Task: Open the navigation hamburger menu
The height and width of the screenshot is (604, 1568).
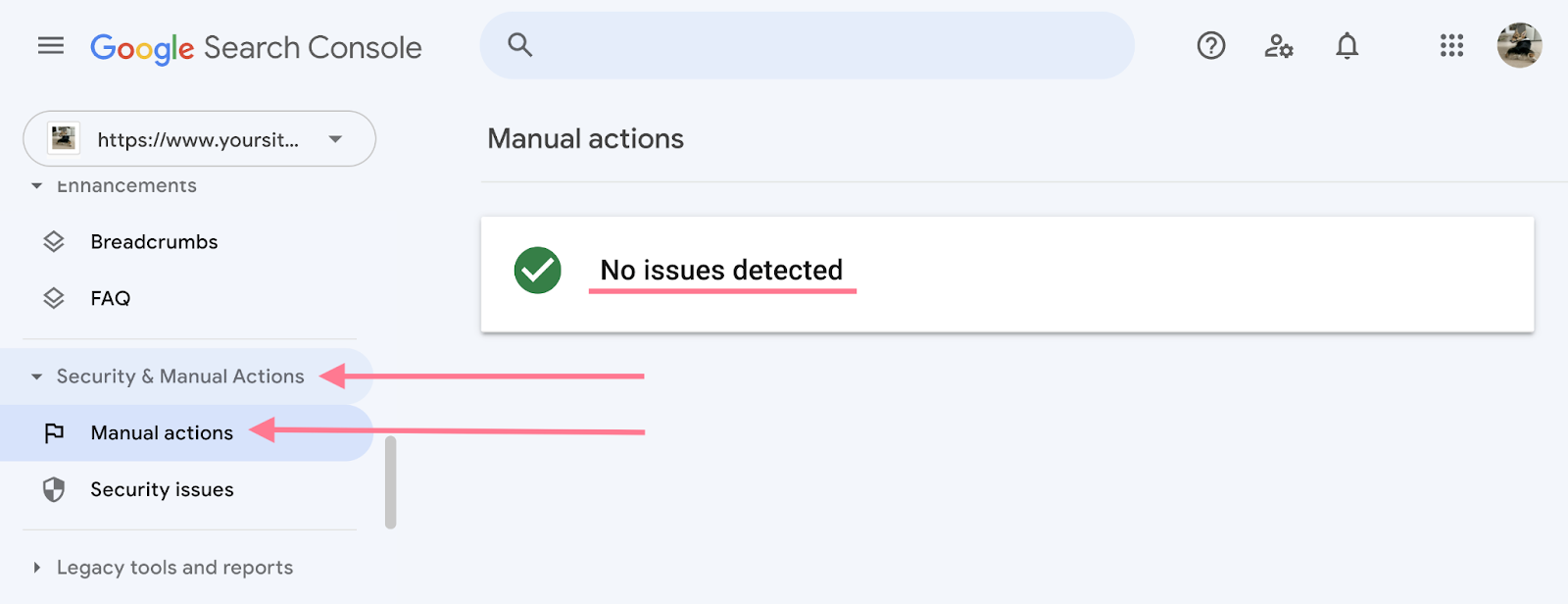Action: pos(50,45)
